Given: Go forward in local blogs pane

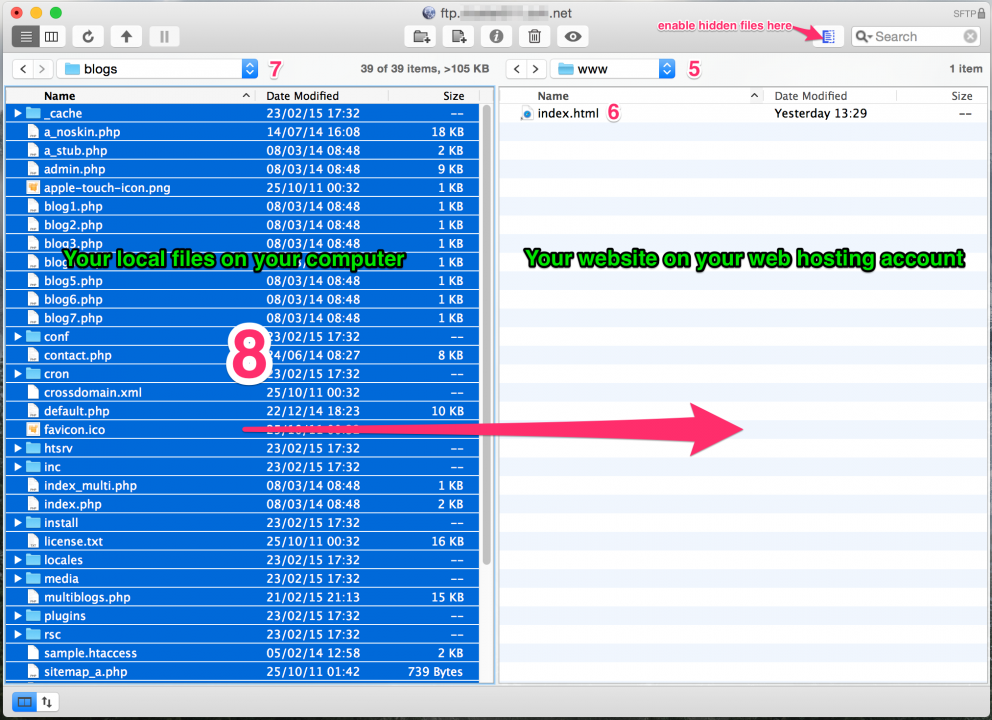Looking at the screenshot, I should point(42,69).
